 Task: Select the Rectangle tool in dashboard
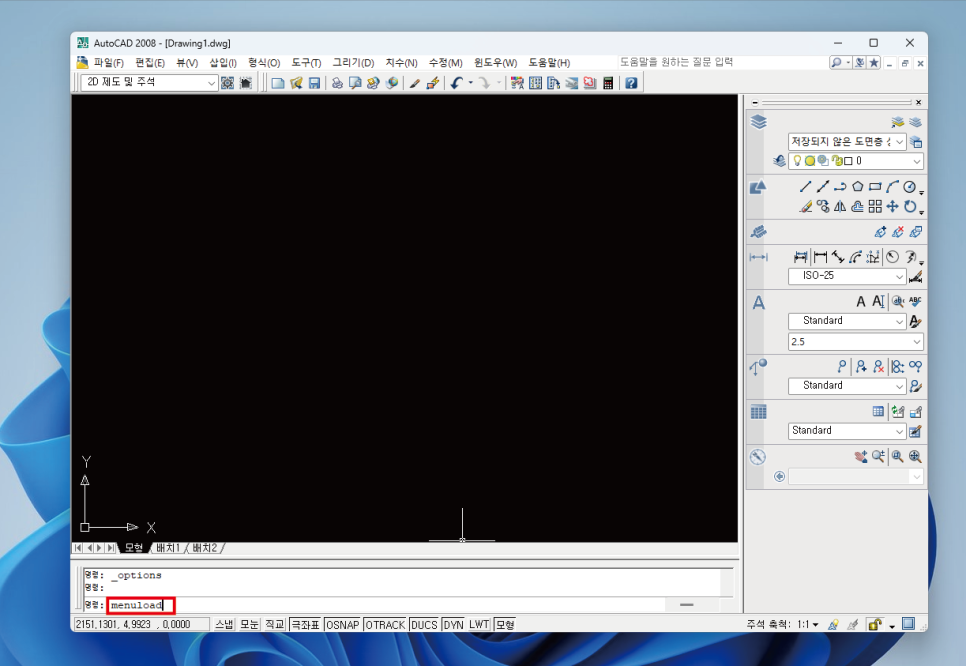[875, 186]
